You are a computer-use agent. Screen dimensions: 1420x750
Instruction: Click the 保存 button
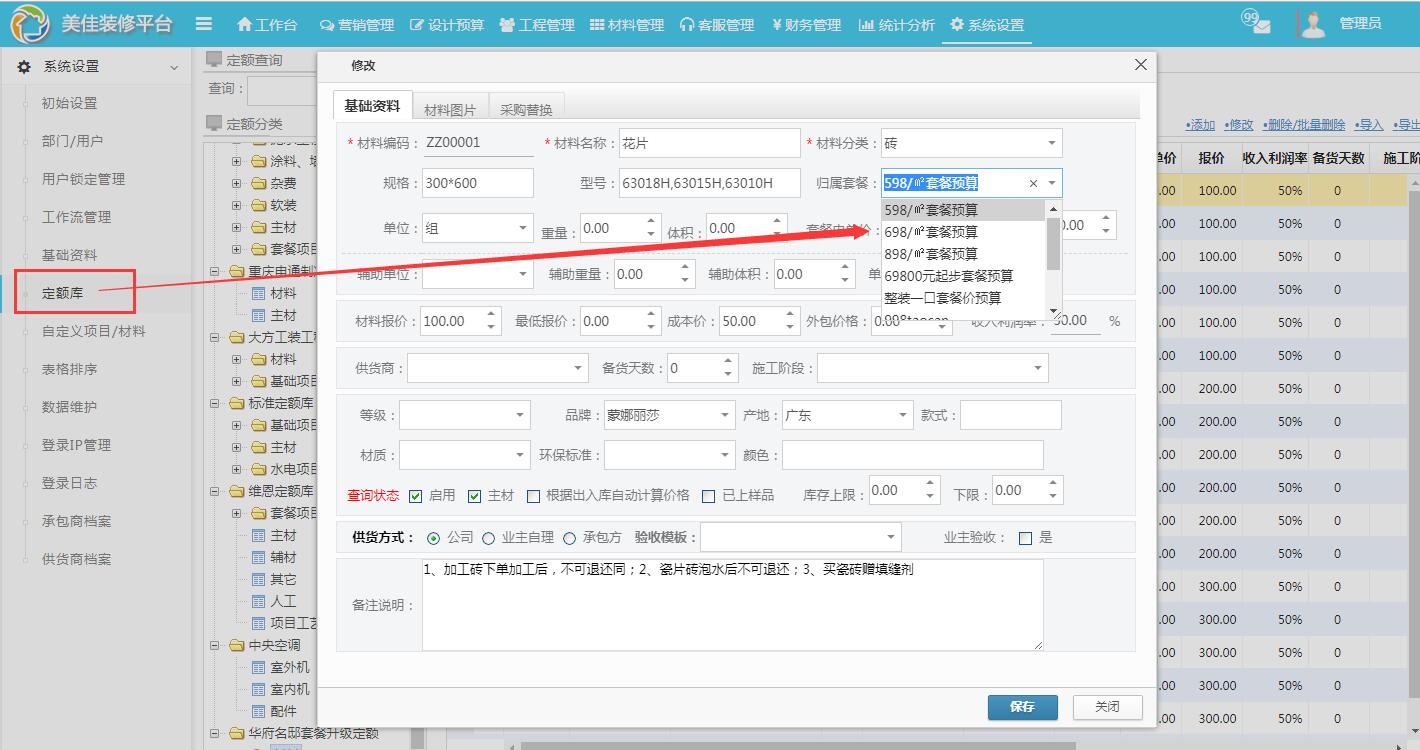tap(1022, 707)
